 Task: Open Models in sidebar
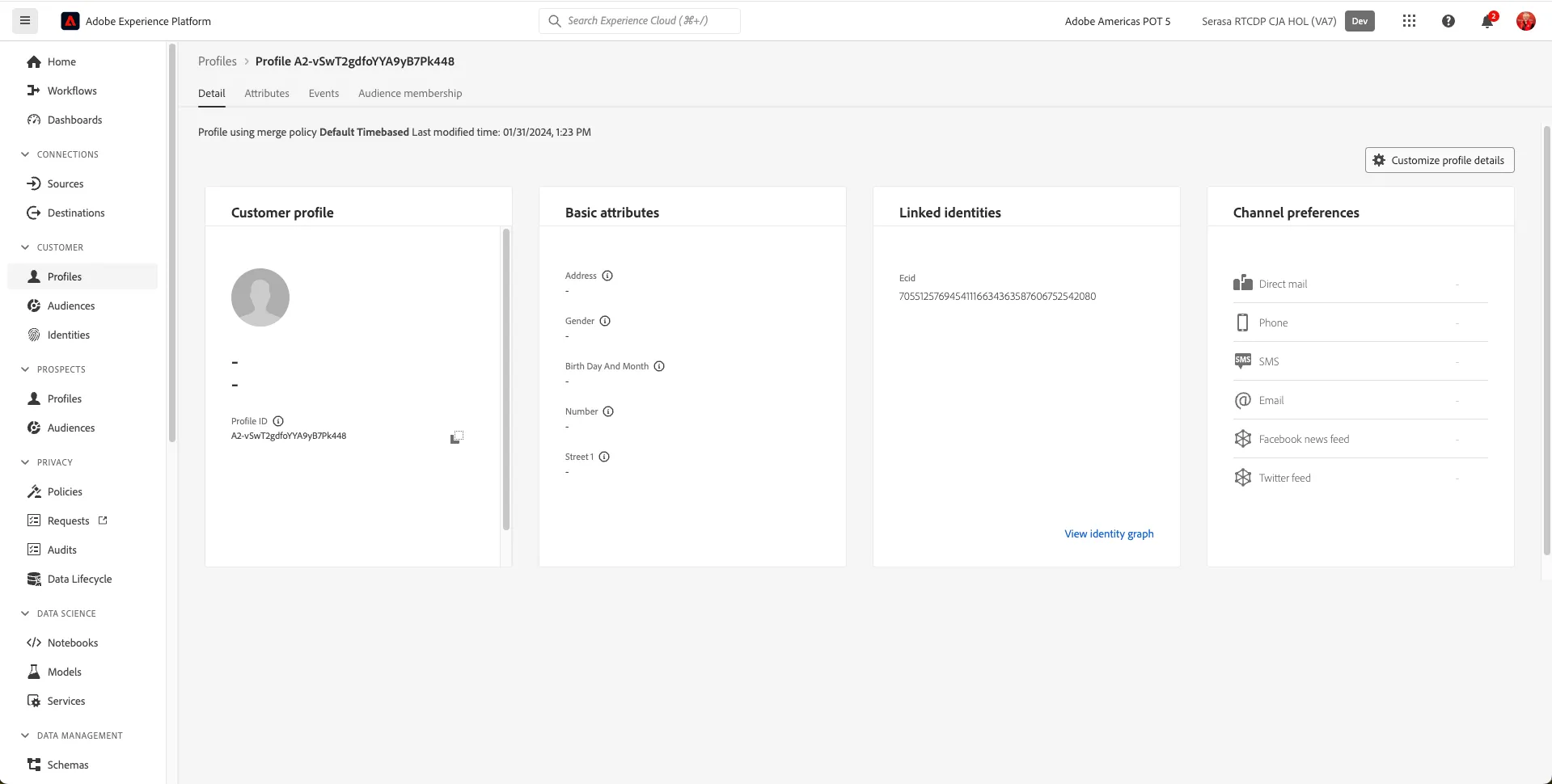coord(82,672)
